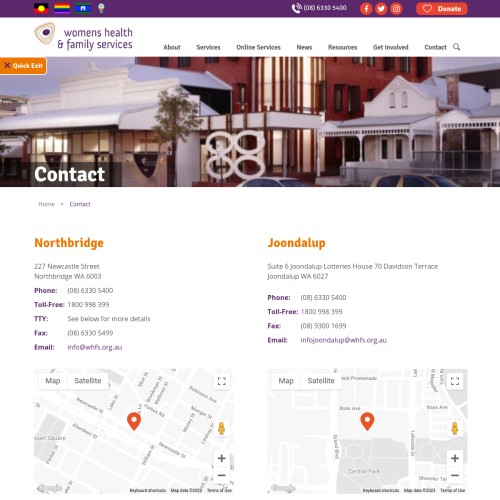Zoom out on the Joondalup map
Screen dimensions: 500x500
455,475
